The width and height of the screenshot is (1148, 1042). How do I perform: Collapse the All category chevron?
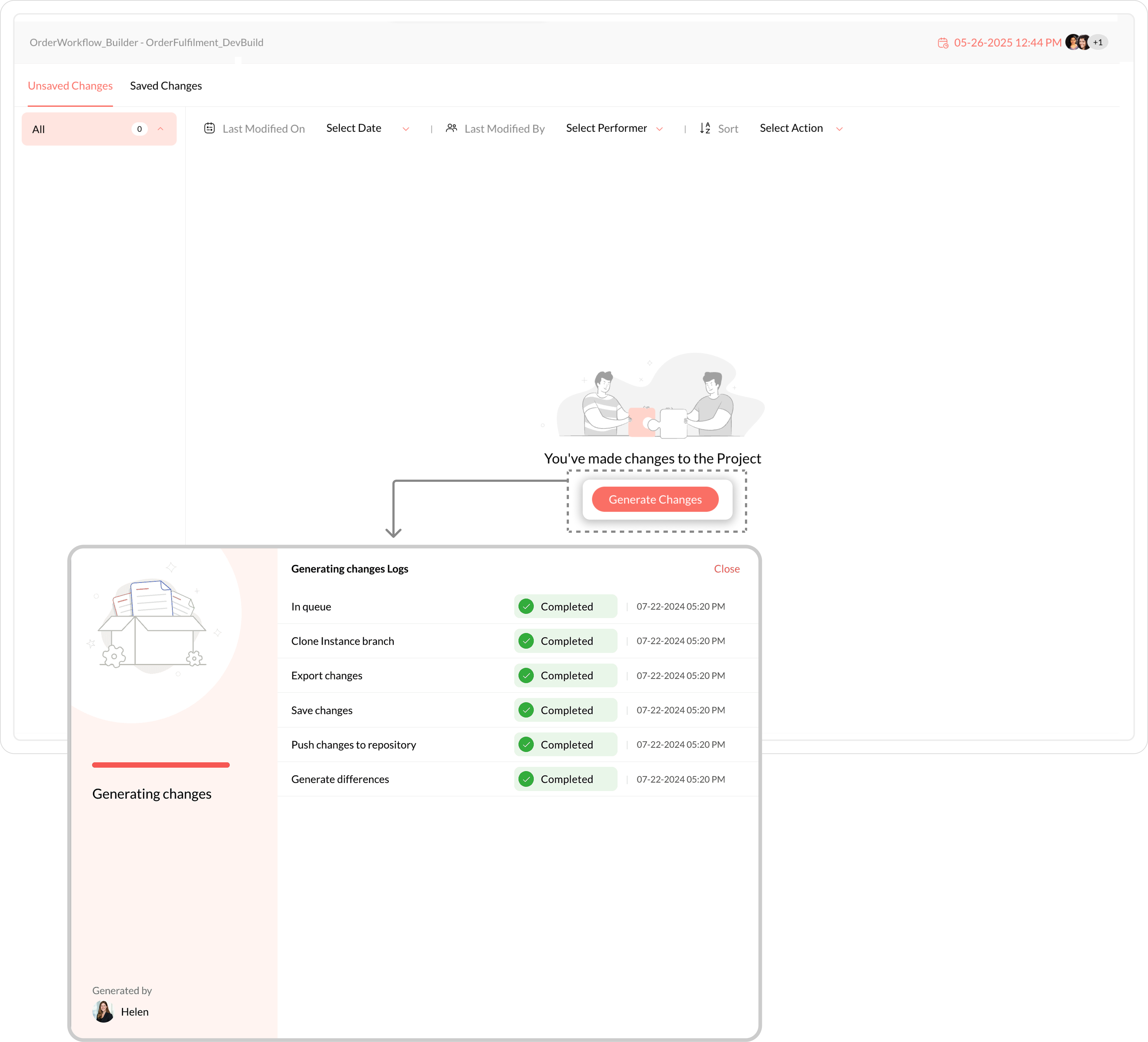point(161,129)
